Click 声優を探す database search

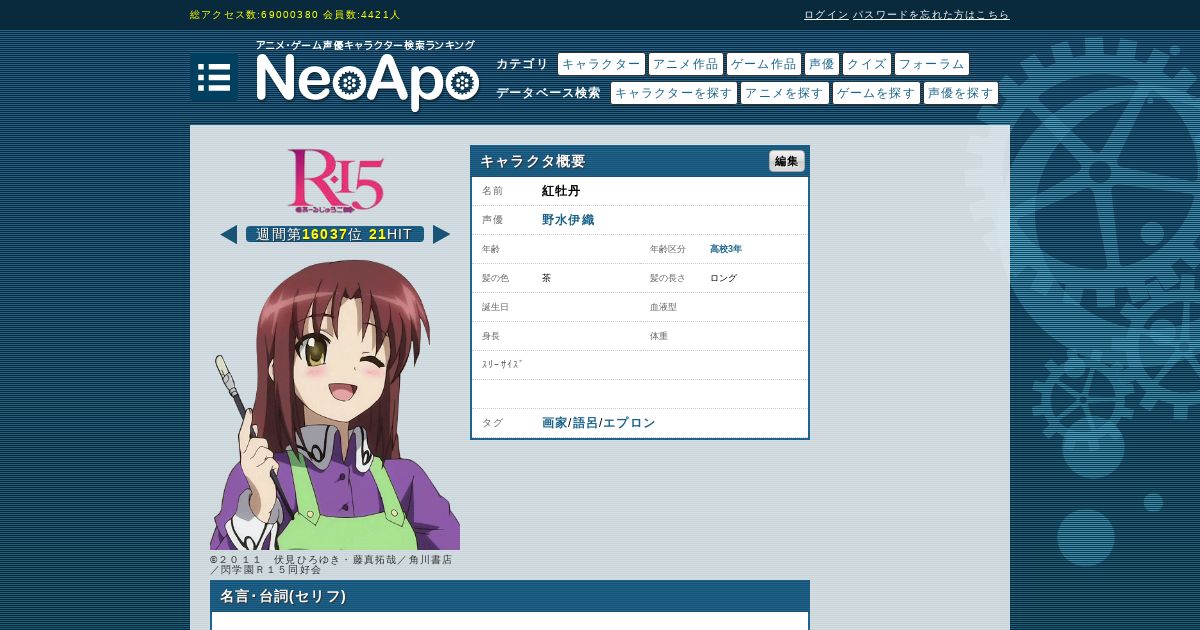click(x=961, y=93)
